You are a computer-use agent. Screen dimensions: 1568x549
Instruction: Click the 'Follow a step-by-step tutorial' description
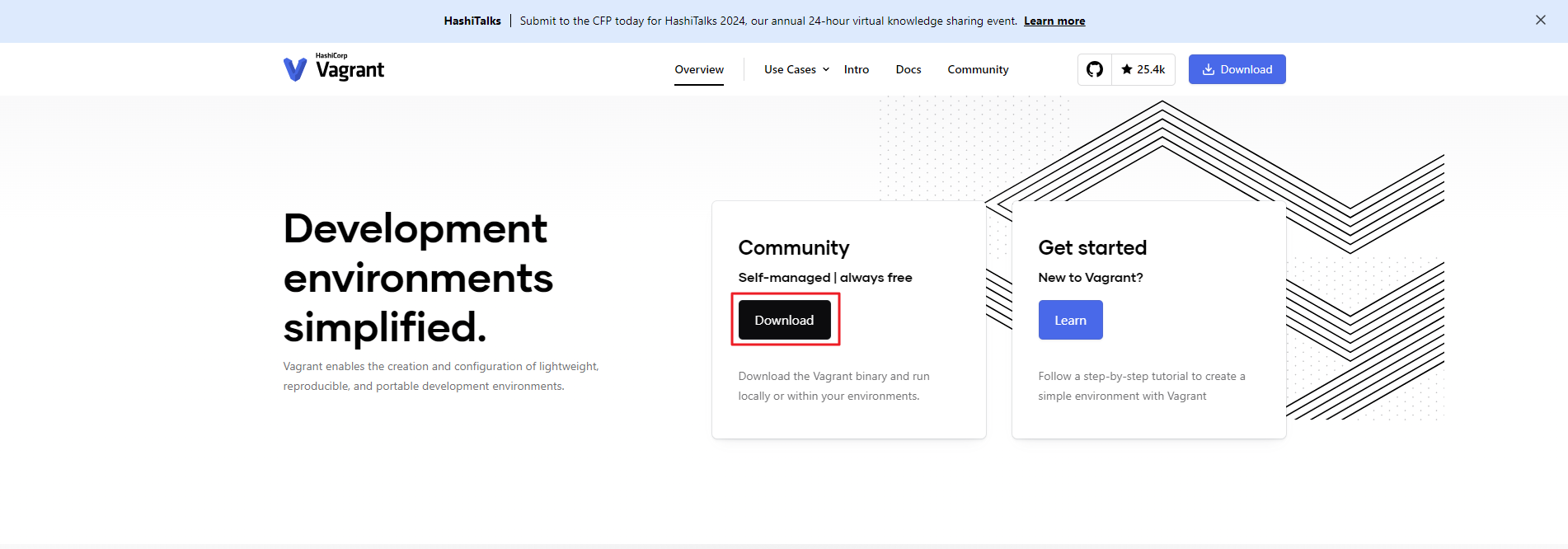tap(1142, 386)
